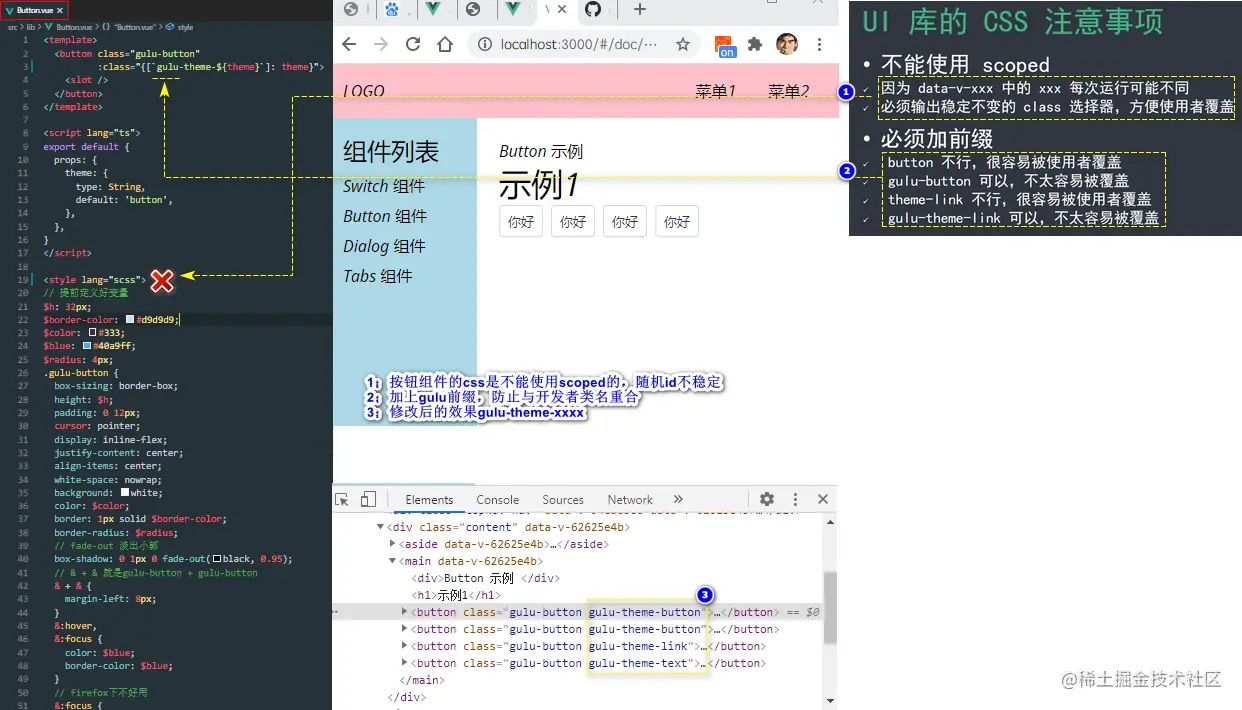Viewport: 1242px width, 710px height.
Task: Open 菜单2 in the page header
Action: click(x=789, y=91)
